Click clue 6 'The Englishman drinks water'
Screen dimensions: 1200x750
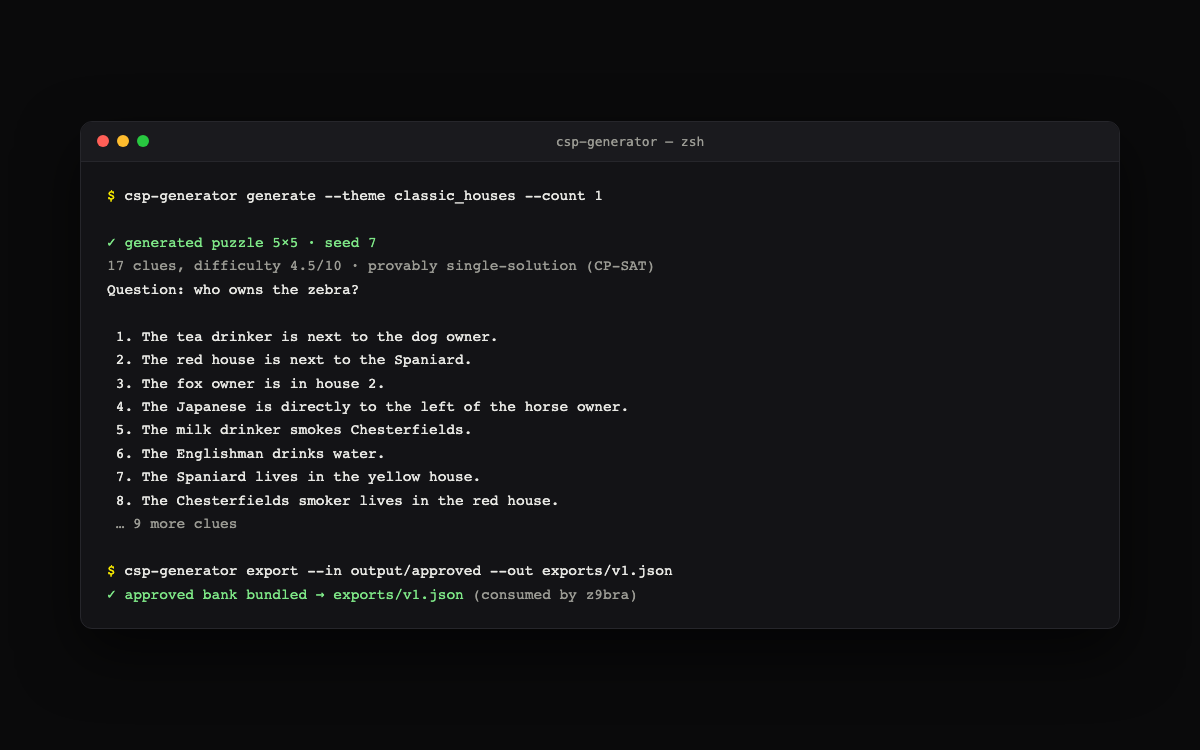250,454
